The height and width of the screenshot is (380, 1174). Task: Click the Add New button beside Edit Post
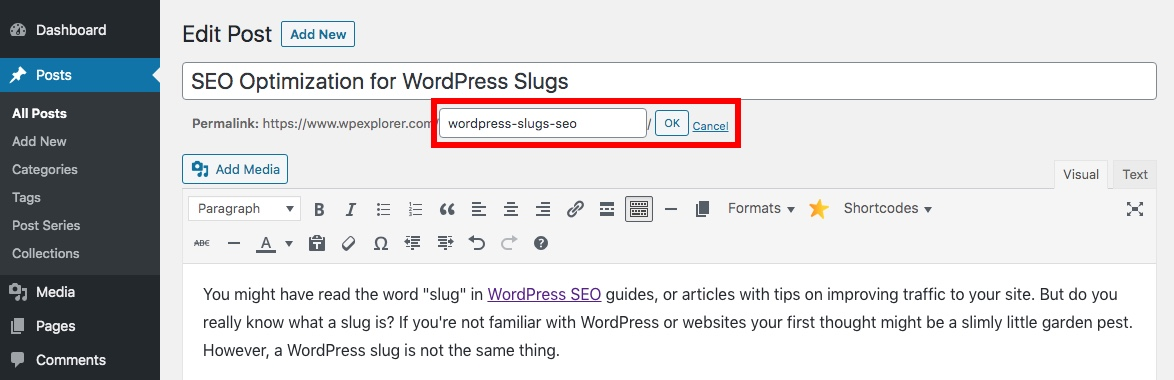[318, 34]
